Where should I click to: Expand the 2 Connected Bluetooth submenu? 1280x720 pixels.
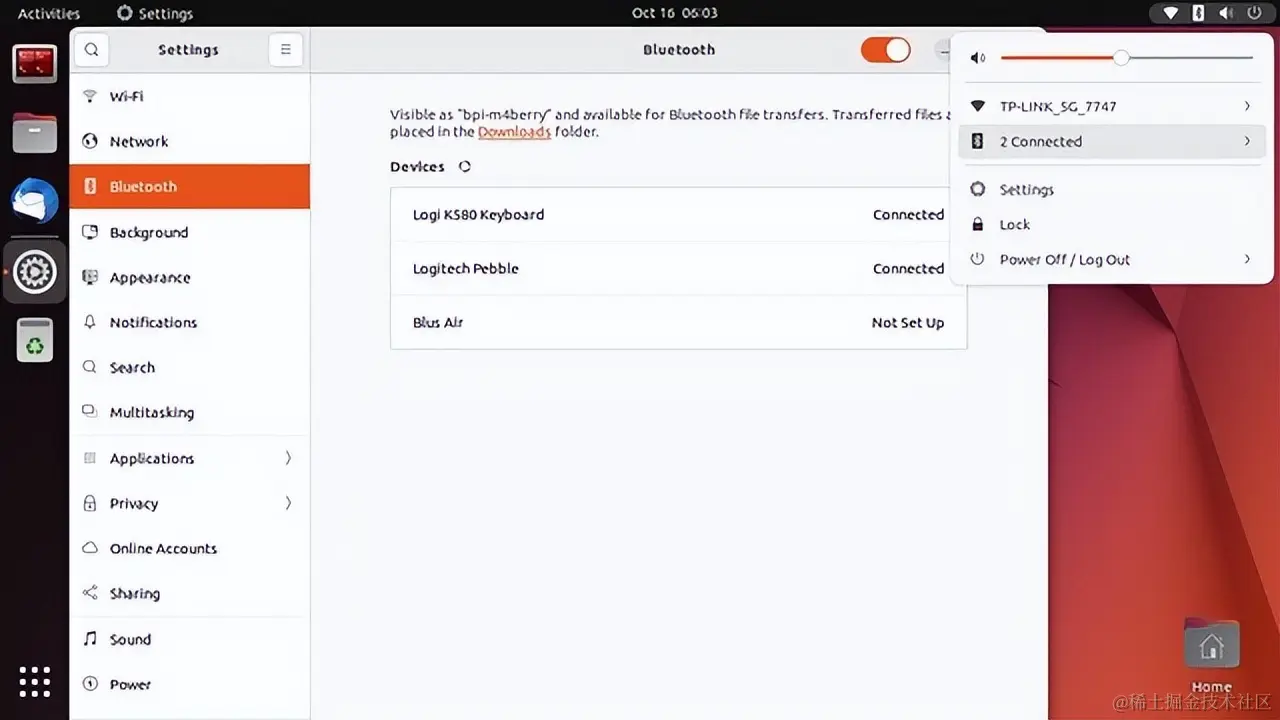pos(1247,141)
